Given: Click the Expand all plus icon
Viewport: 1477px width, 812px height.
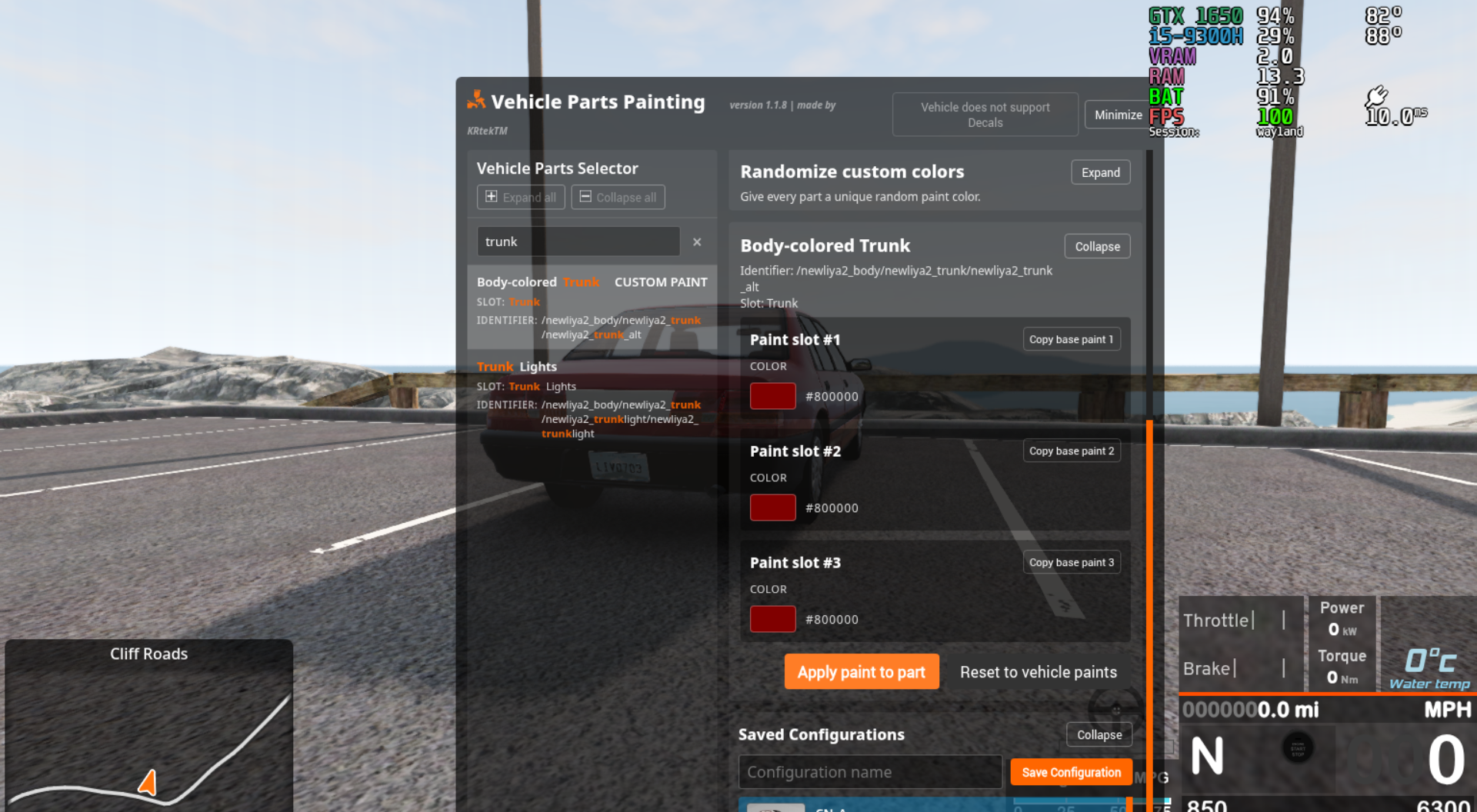Looking at the screenshot, I should pos(492,196).
